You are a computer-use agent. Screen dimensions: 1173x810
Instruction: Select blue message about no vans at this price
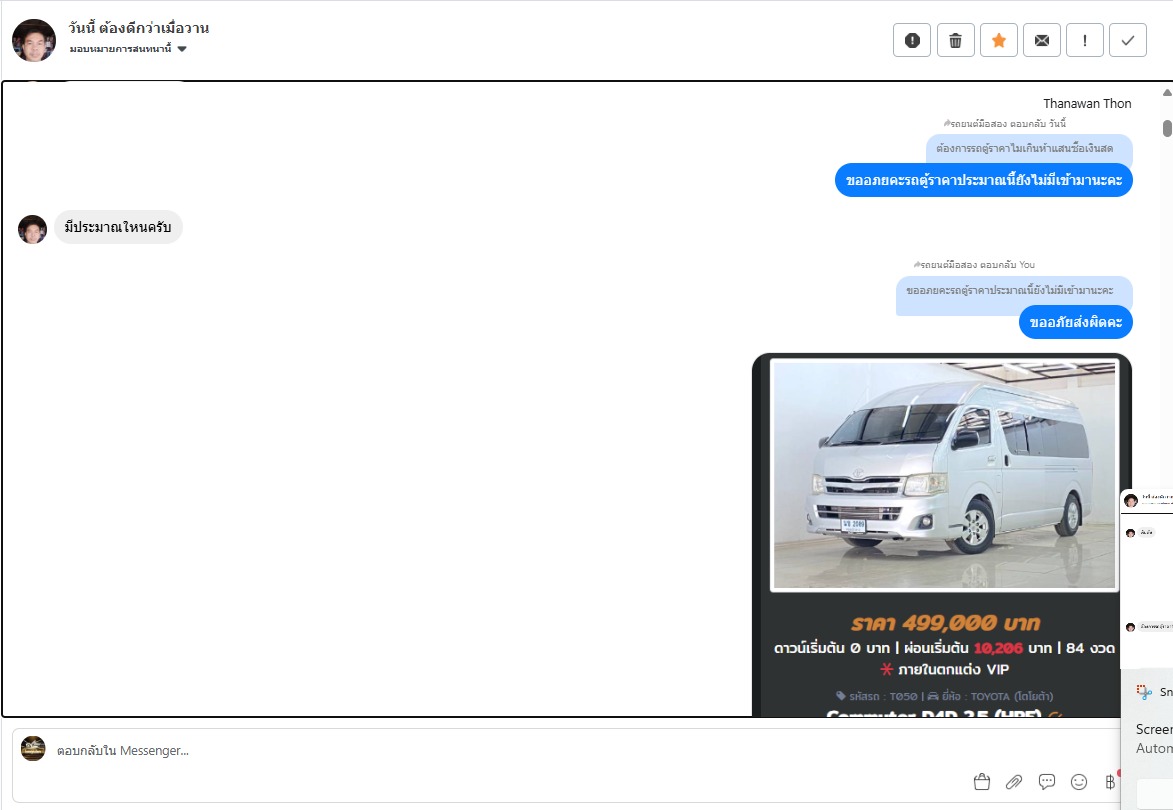[x=984, y=180]
